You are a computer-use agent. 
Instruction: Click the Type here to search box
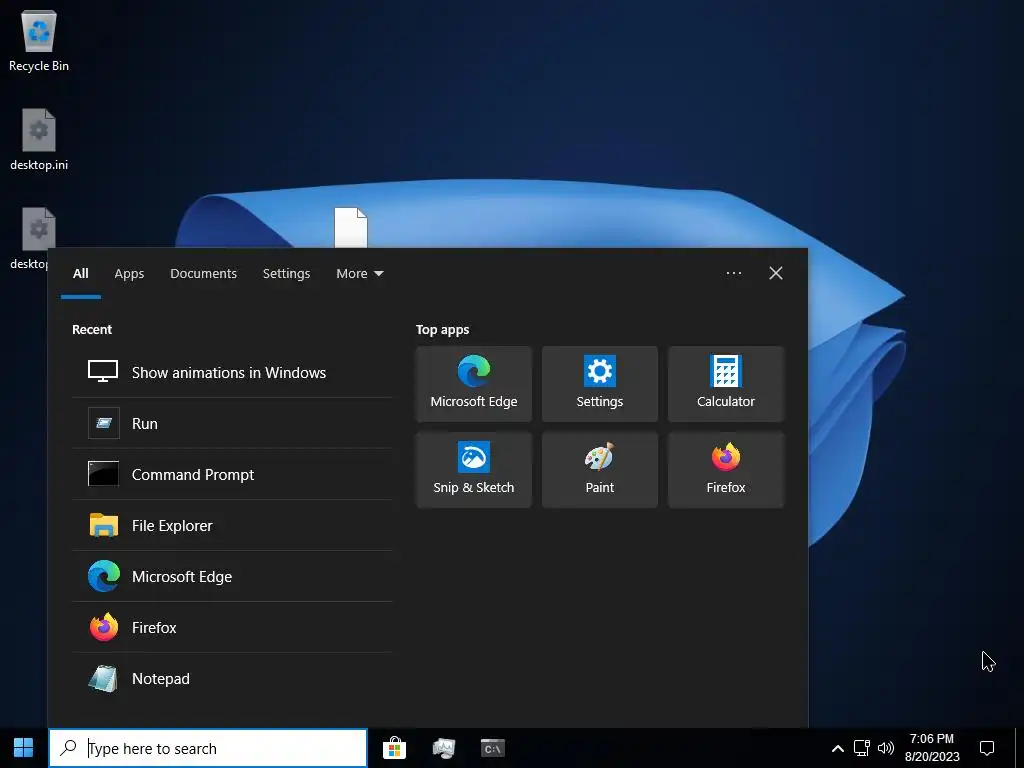coord(208,748)
